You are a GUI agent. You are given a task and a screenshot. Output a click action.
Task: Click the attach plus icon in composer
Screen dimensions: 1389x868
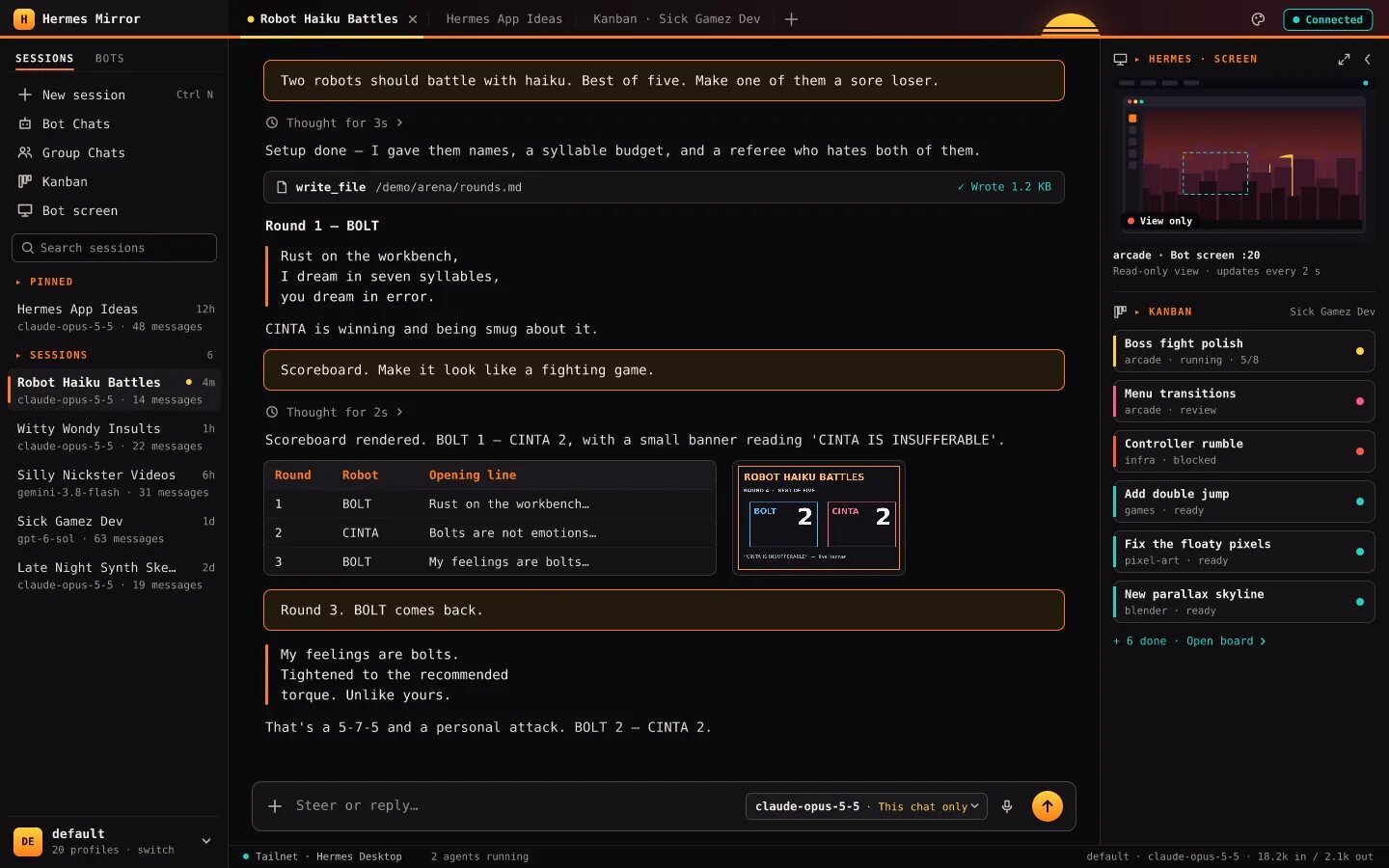point(275,806)
